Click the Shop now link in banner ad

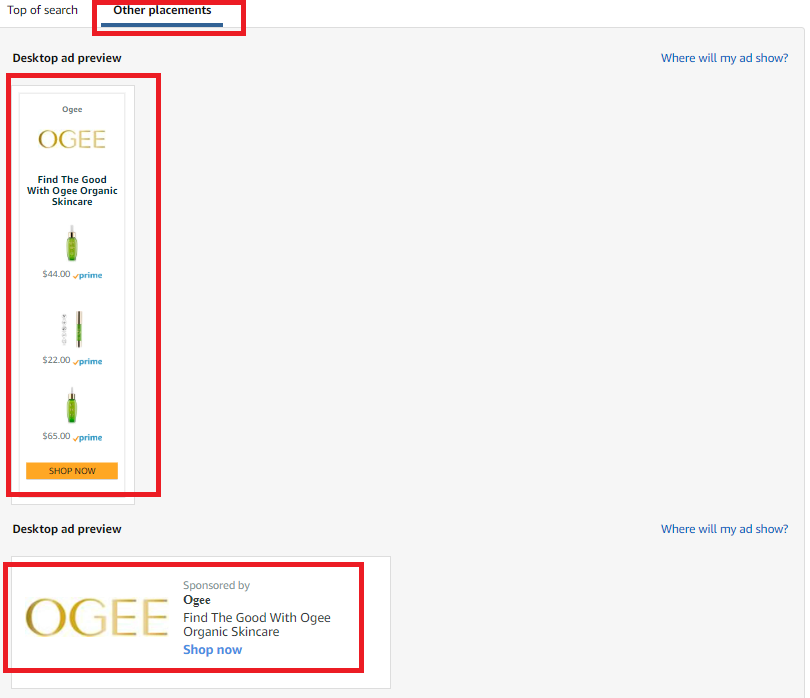tap(212, 649)
